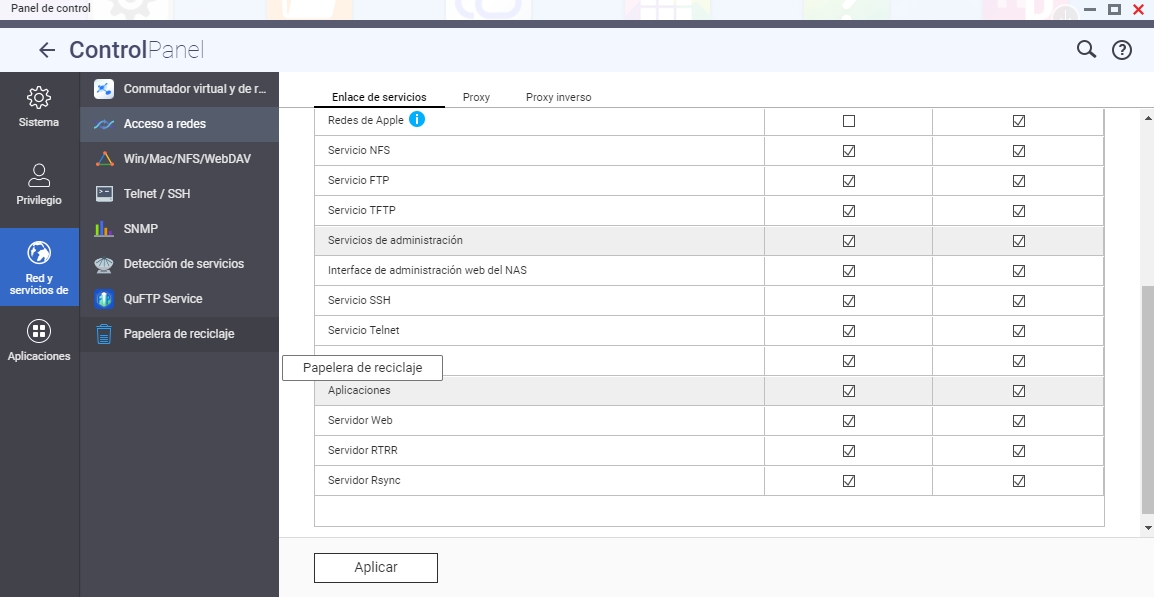Viewport: 1154px width, 597px height.
Task: Enable first checkbox for Redes de Apple
Action: pos(849,121)
